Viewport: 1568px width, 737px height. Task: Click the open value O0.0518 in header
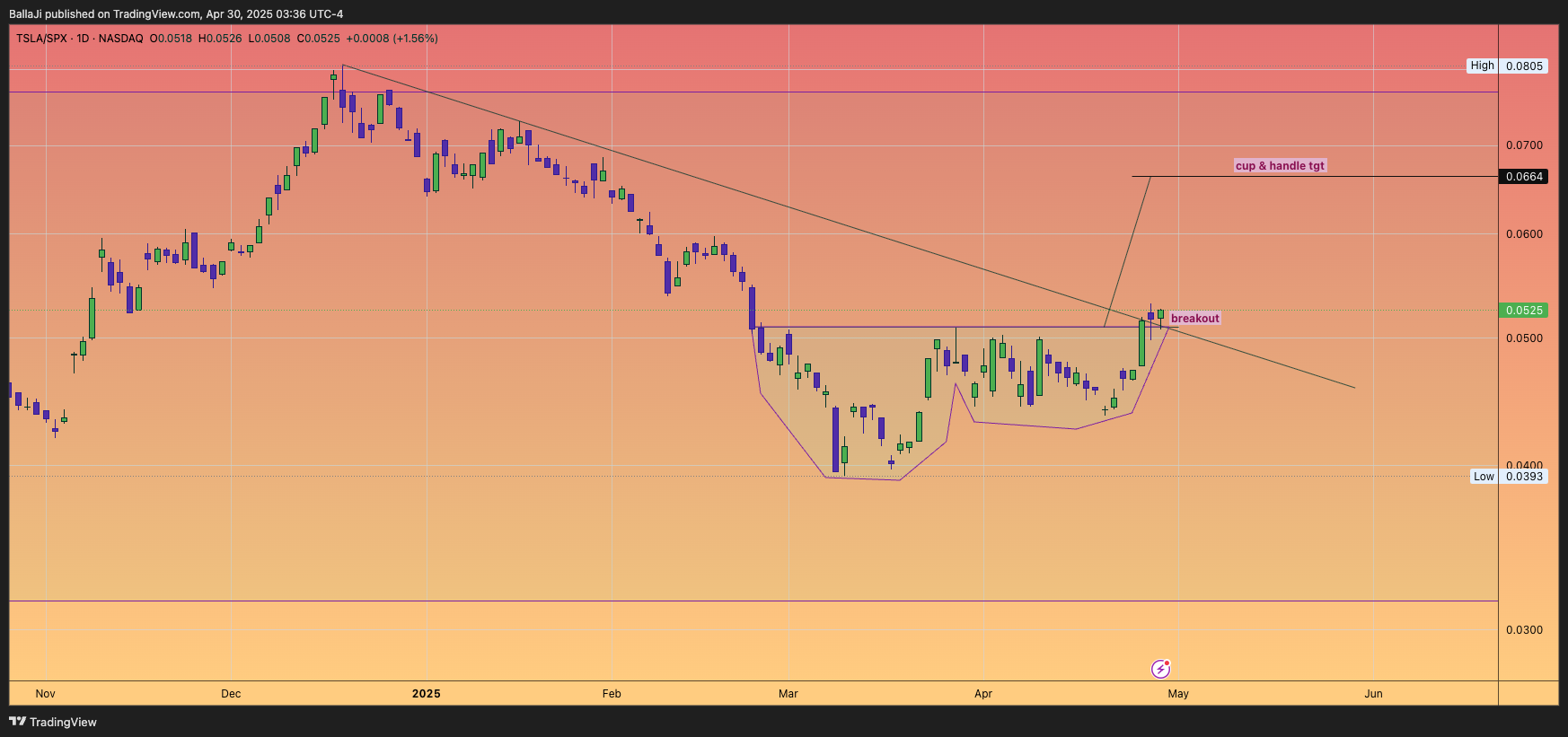pos(171,39)
